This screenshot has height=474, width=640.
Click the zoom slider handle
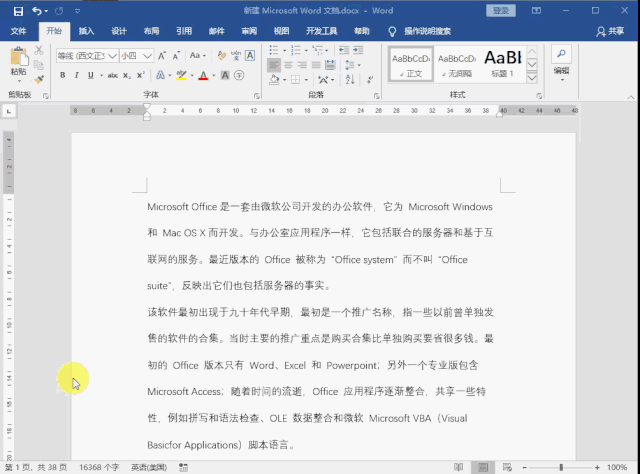561,467
